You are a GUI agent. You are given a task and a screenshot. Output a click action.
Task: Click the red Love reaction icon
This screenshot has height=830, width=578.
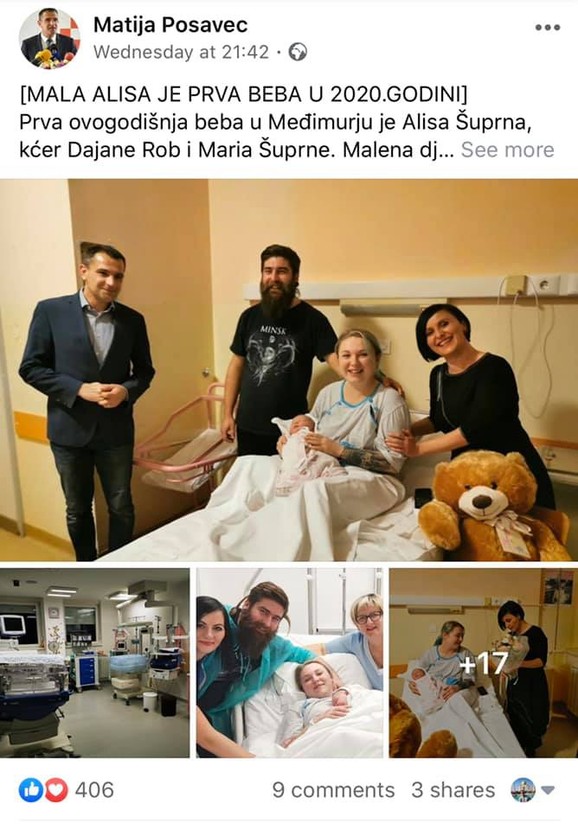coord(56,790)
